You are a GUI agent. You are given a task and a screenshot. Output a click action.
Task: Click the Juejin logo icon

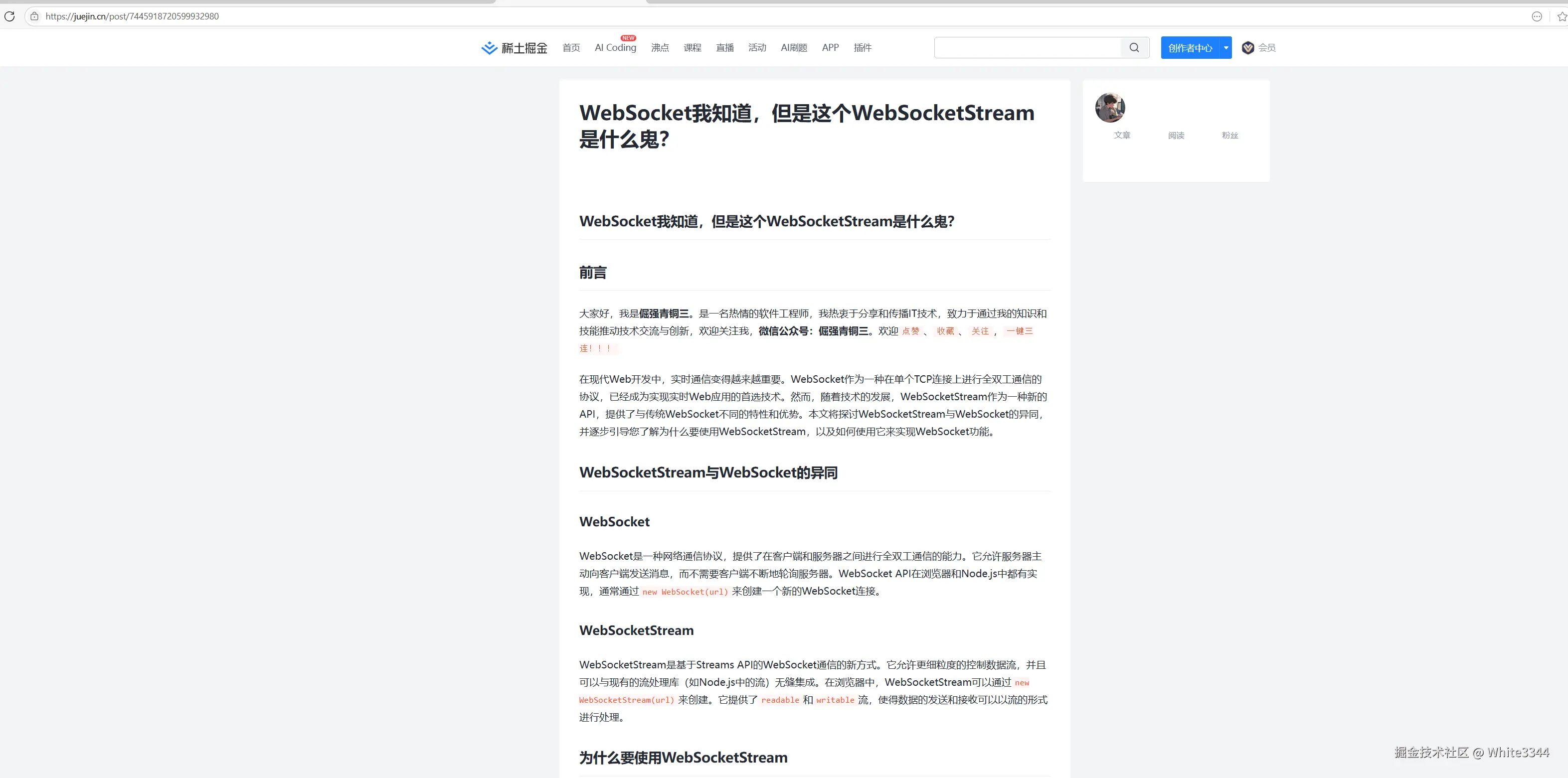[489, 47]
